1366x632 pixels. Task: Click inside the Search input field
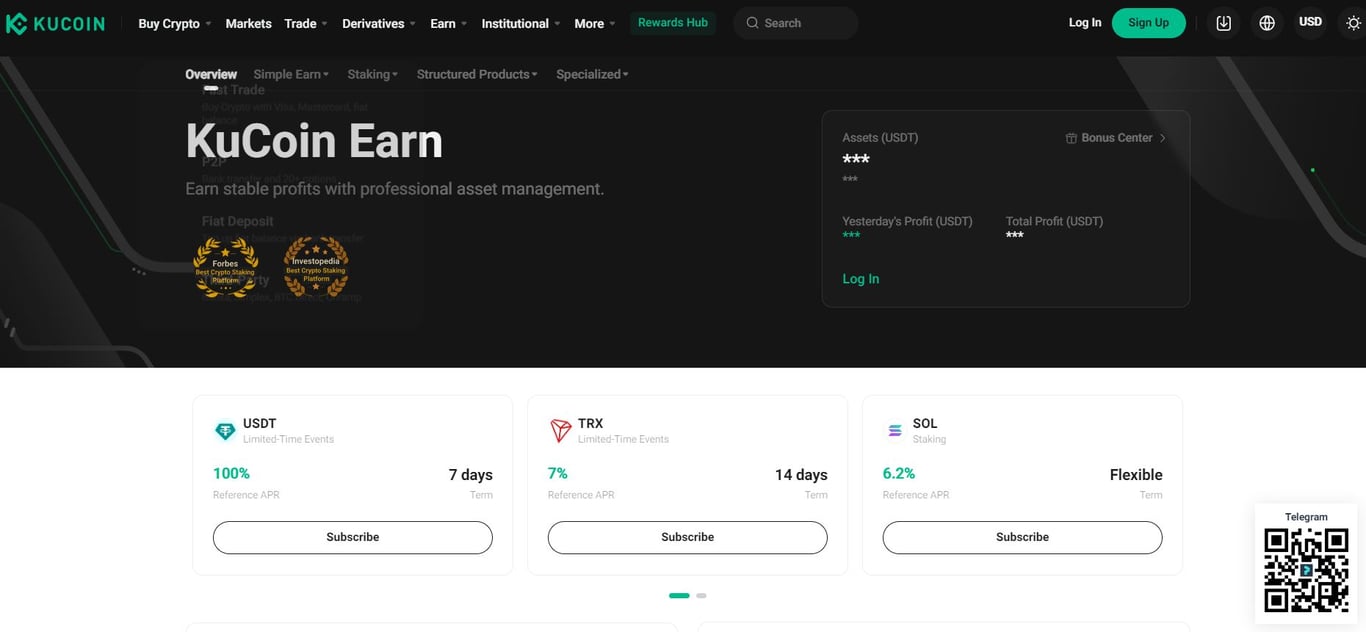pyautogui.click(x=795, y=22)
